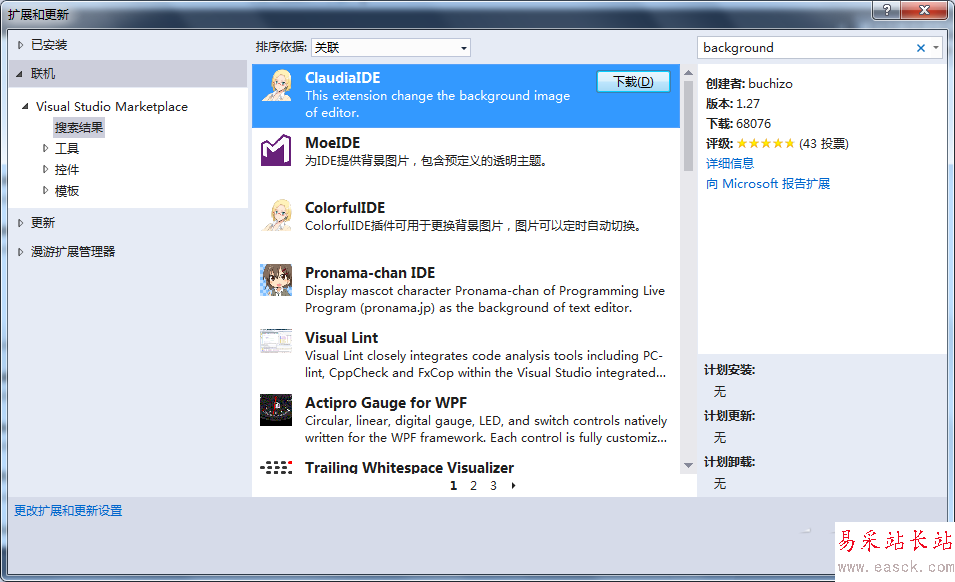The height and width of the screenshot is (582, 955).
Task: Select the 控件 category
Action: click(x=67, y=170)
